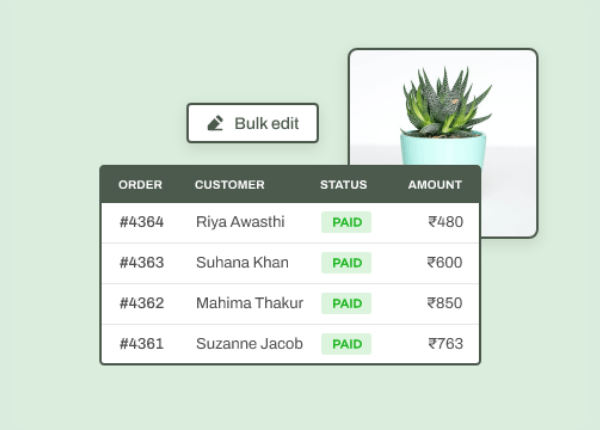The image size is (600, 430).
Task: Sort by the AMOUNT column header
Action: coord(434,185)
